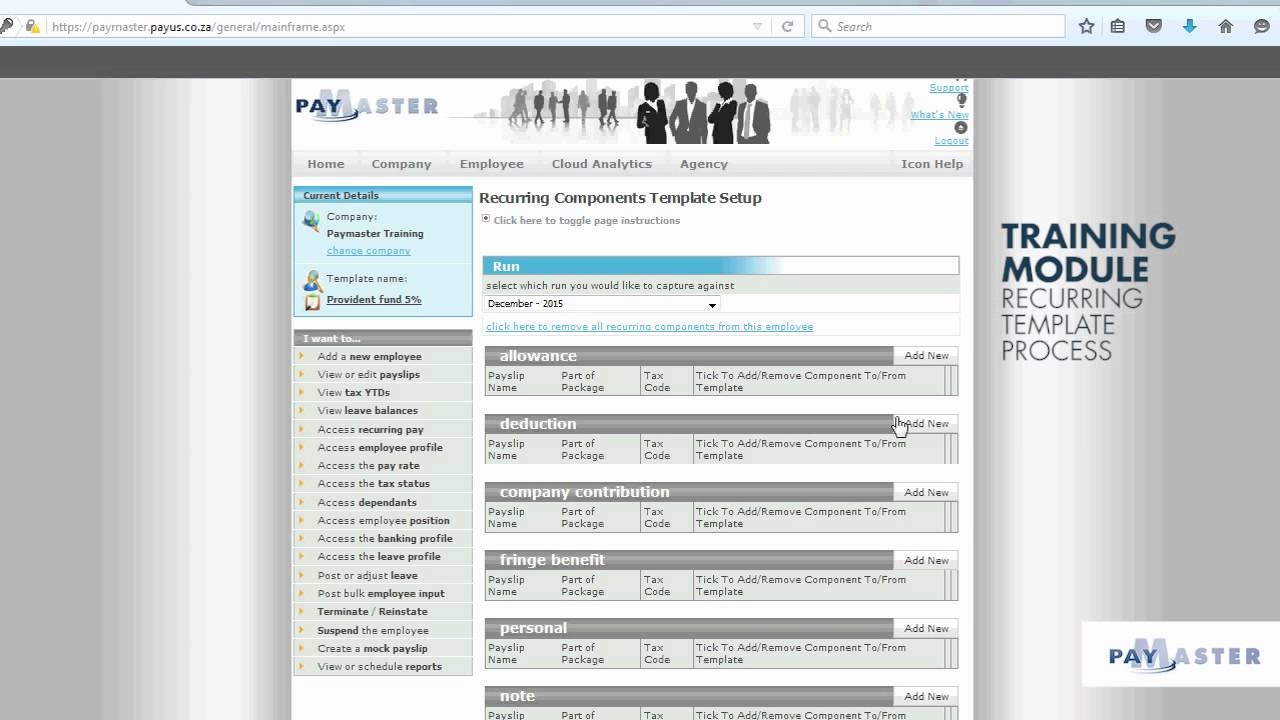The width and height of the screenshot is (1280, 720).
Task: Click the employee icon beside Template name
Action: click(312, 279)
